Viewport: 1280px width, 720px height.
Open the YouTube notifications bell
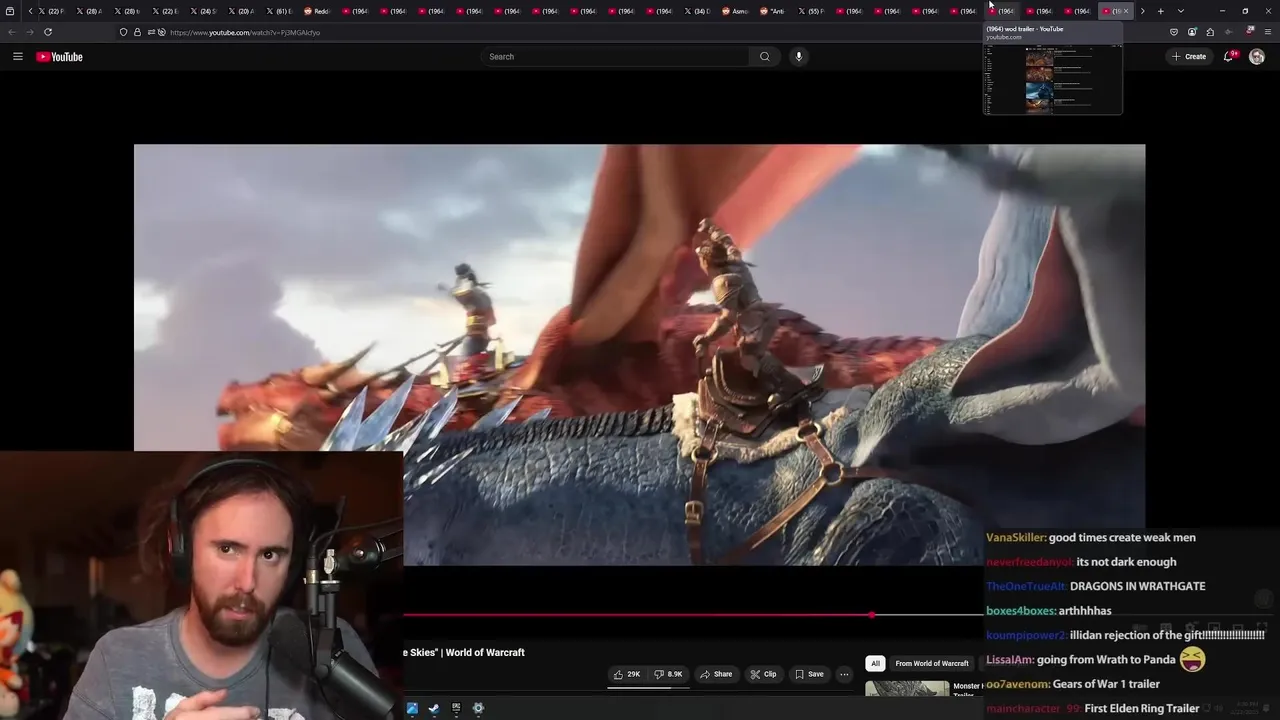(x=1229, y=56)
